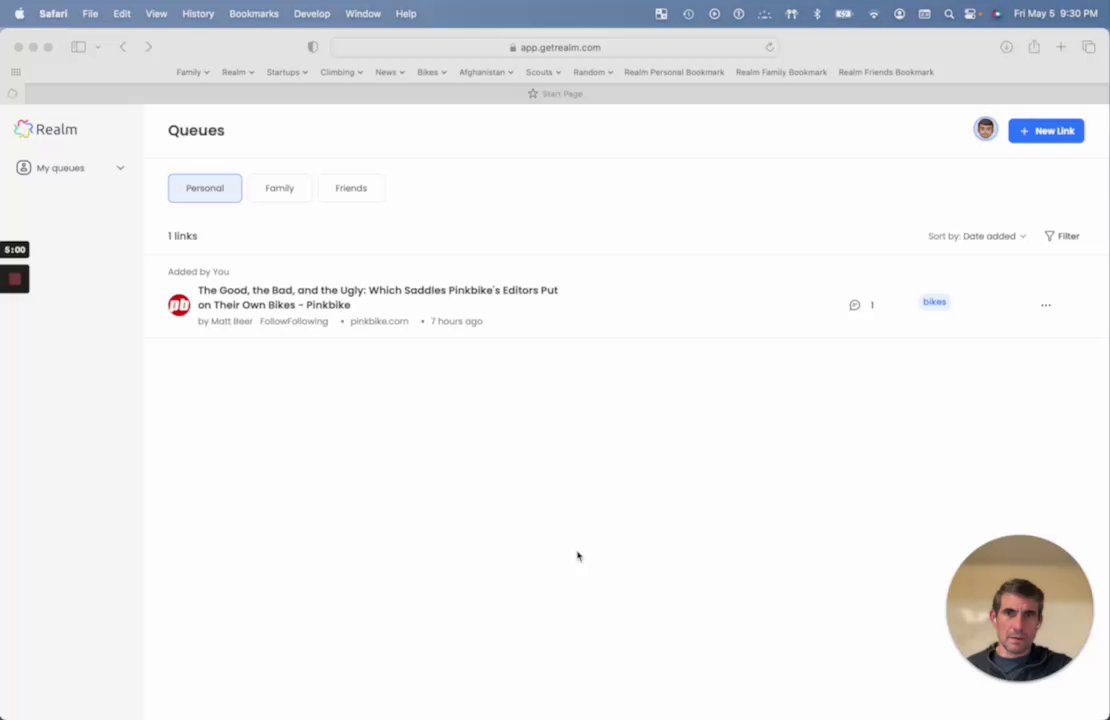
Task: Click the webcam bubble video
Action: coord(1019,609)
